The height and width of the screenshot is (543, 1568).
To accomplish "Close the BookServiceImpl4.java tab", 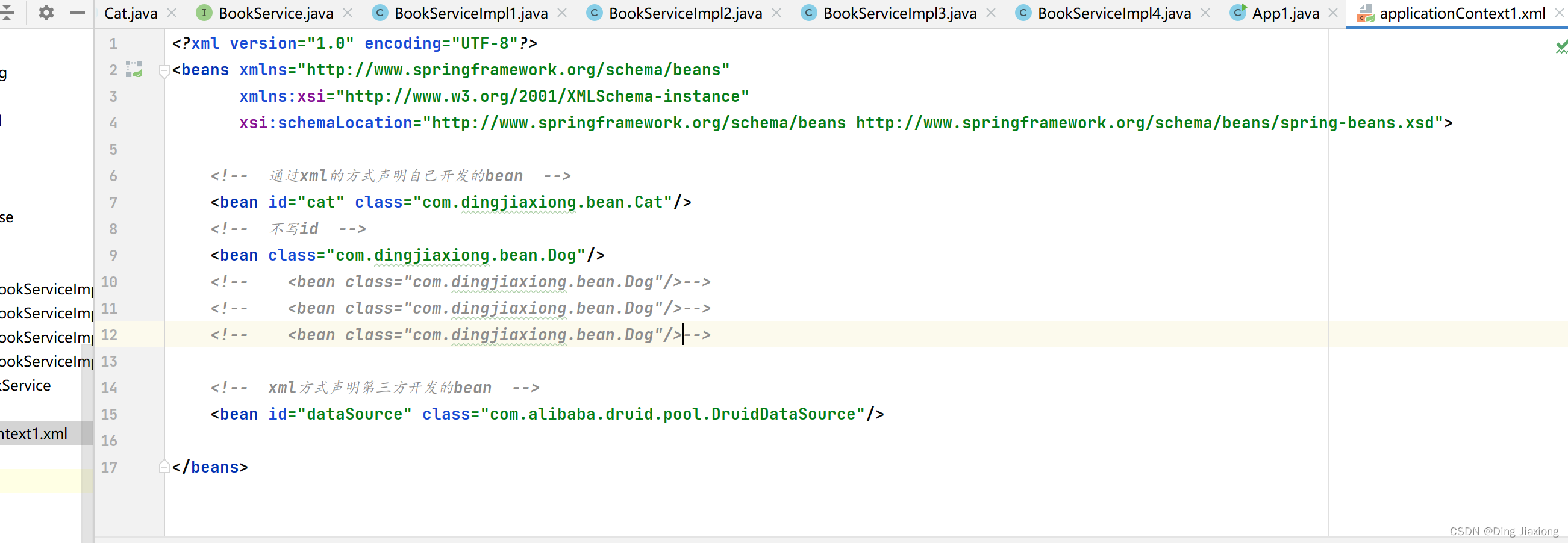I will tap(1205, 13).
